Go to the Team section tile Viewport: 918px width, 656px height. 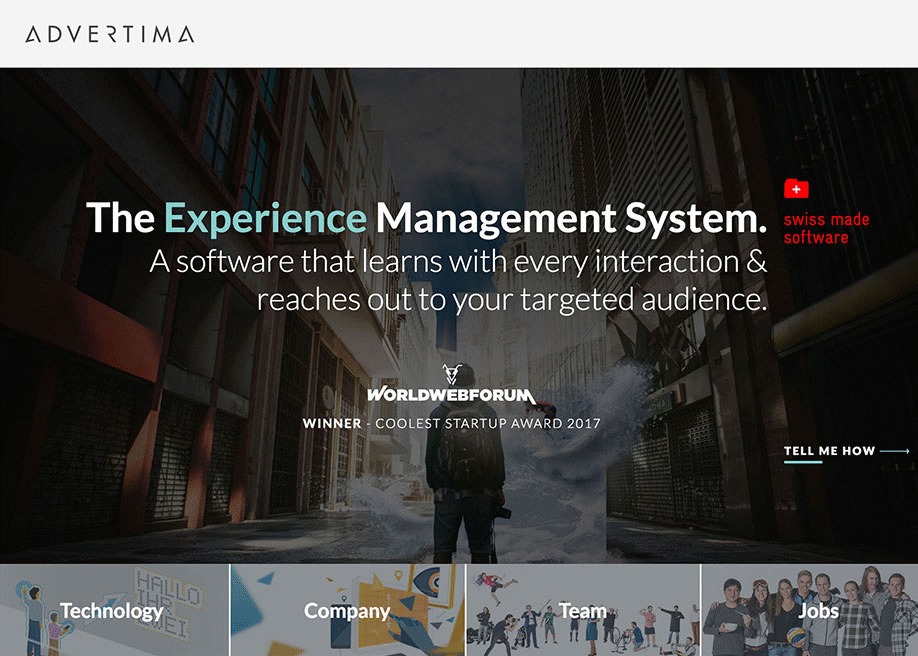[583, 610]
